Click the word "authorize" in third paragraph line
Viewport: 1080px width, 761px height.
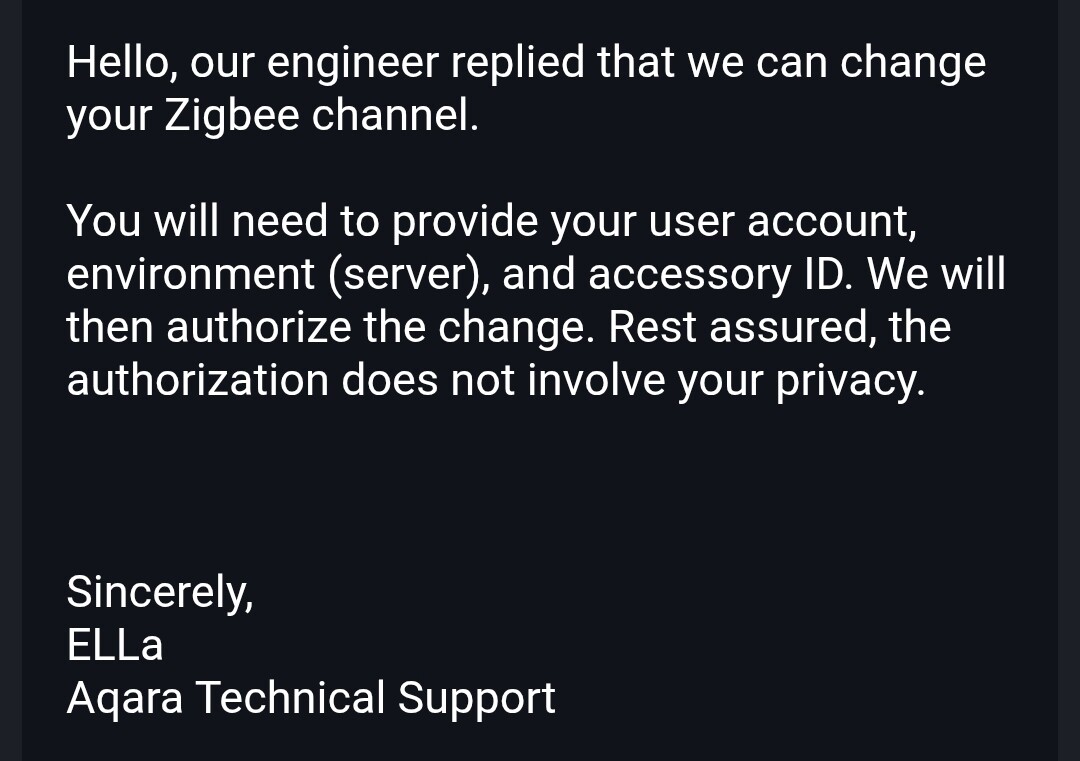[258, 327]
